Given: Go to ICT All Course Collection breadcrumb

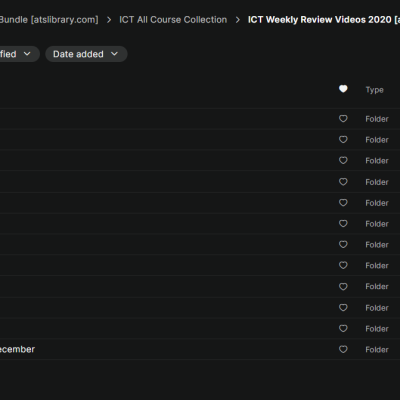Looking at the screenshot, I should click(x=173, y=20).
